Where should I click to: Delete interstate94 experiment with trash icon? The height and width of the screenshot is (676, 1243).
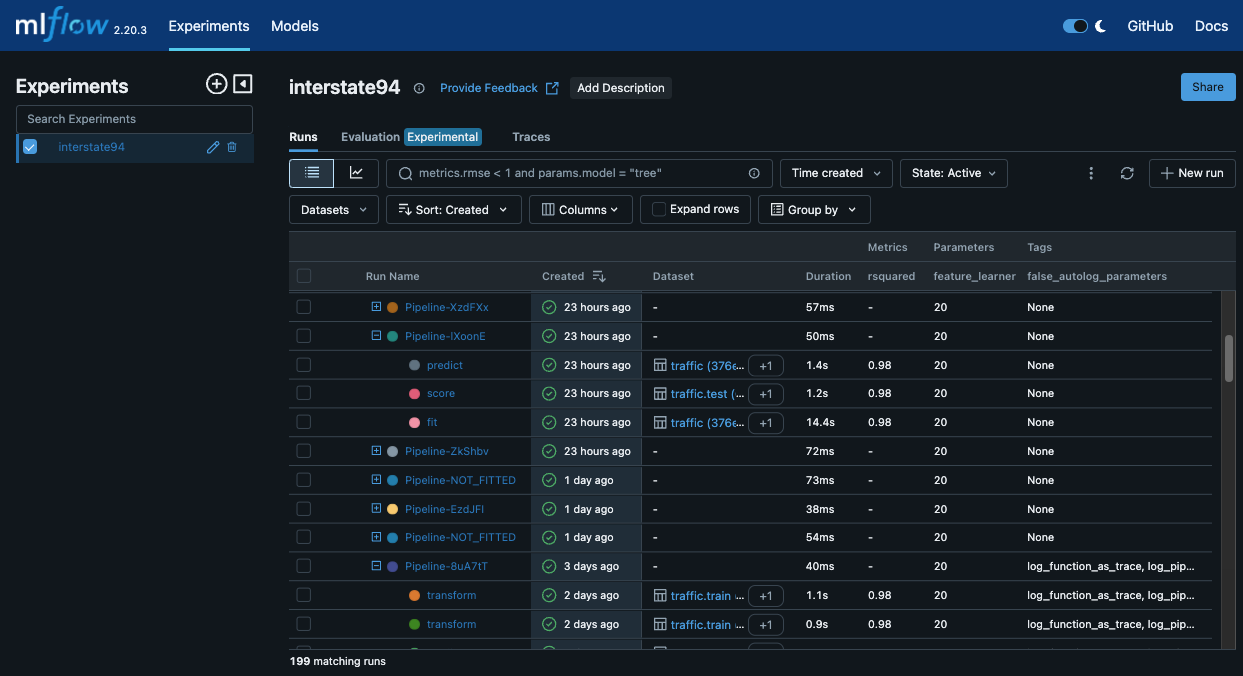[x=232, y=147]
